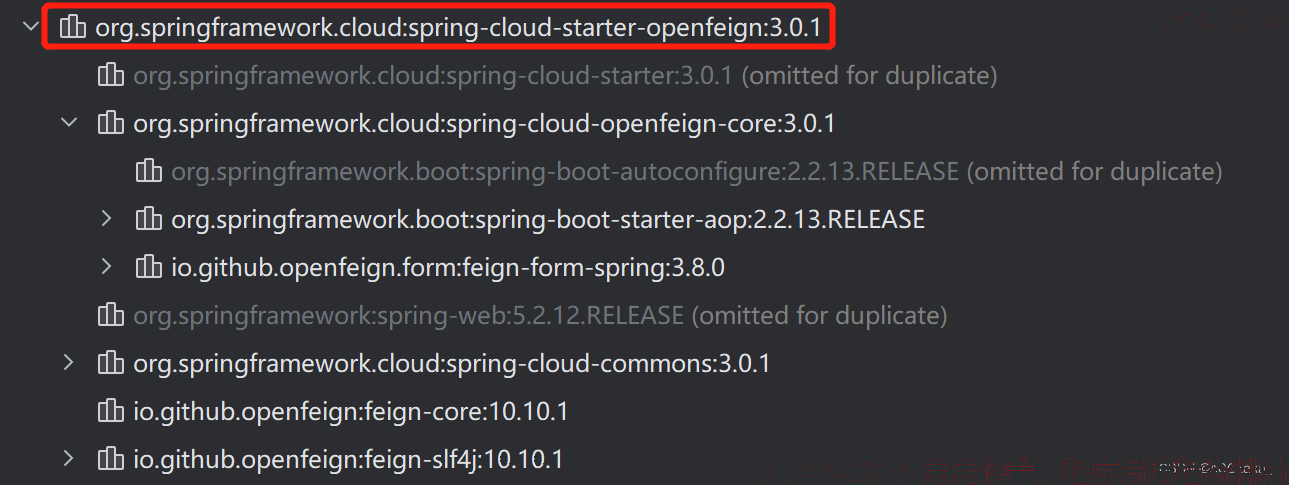Image resolution: width=1289 pixels, height=485 pixels.
Task: Click library icon beside feign-slf4j:10.10.1
Action: pos(110,459)
